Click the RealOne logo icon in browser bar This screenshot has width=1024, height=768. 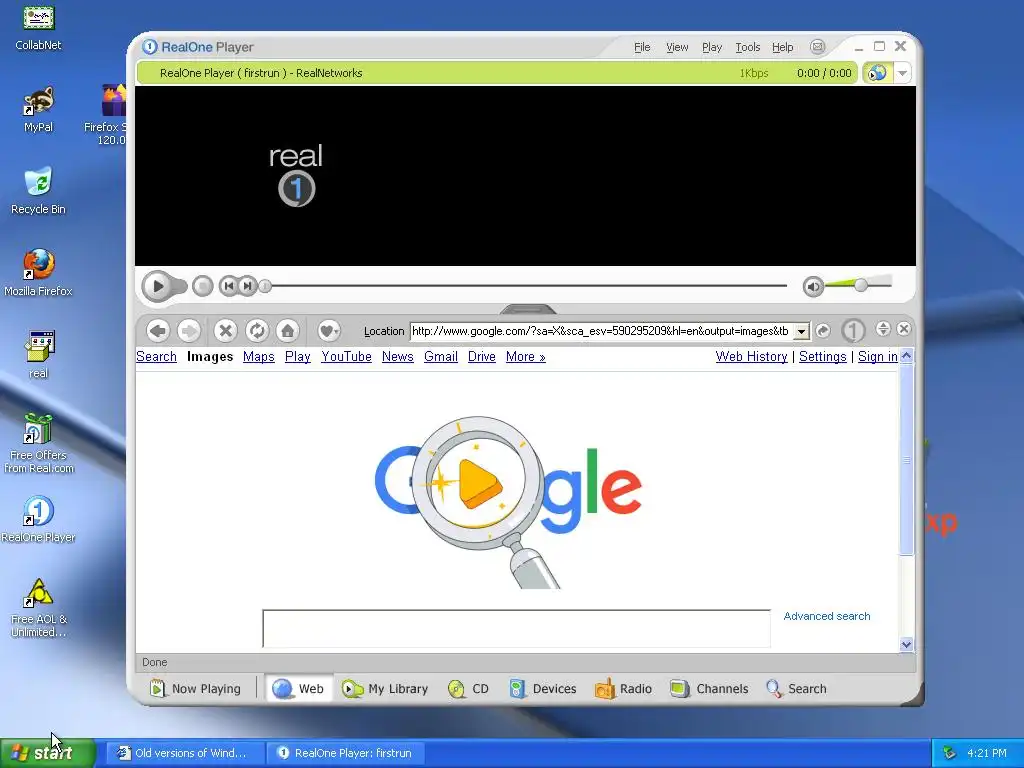(x=852, y=330)
